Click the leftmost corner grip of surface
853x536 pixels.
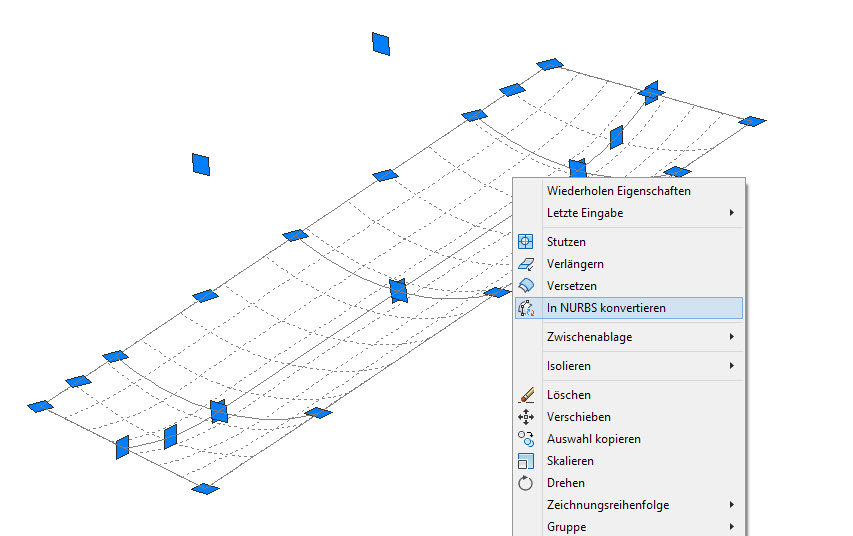point(41,406)
